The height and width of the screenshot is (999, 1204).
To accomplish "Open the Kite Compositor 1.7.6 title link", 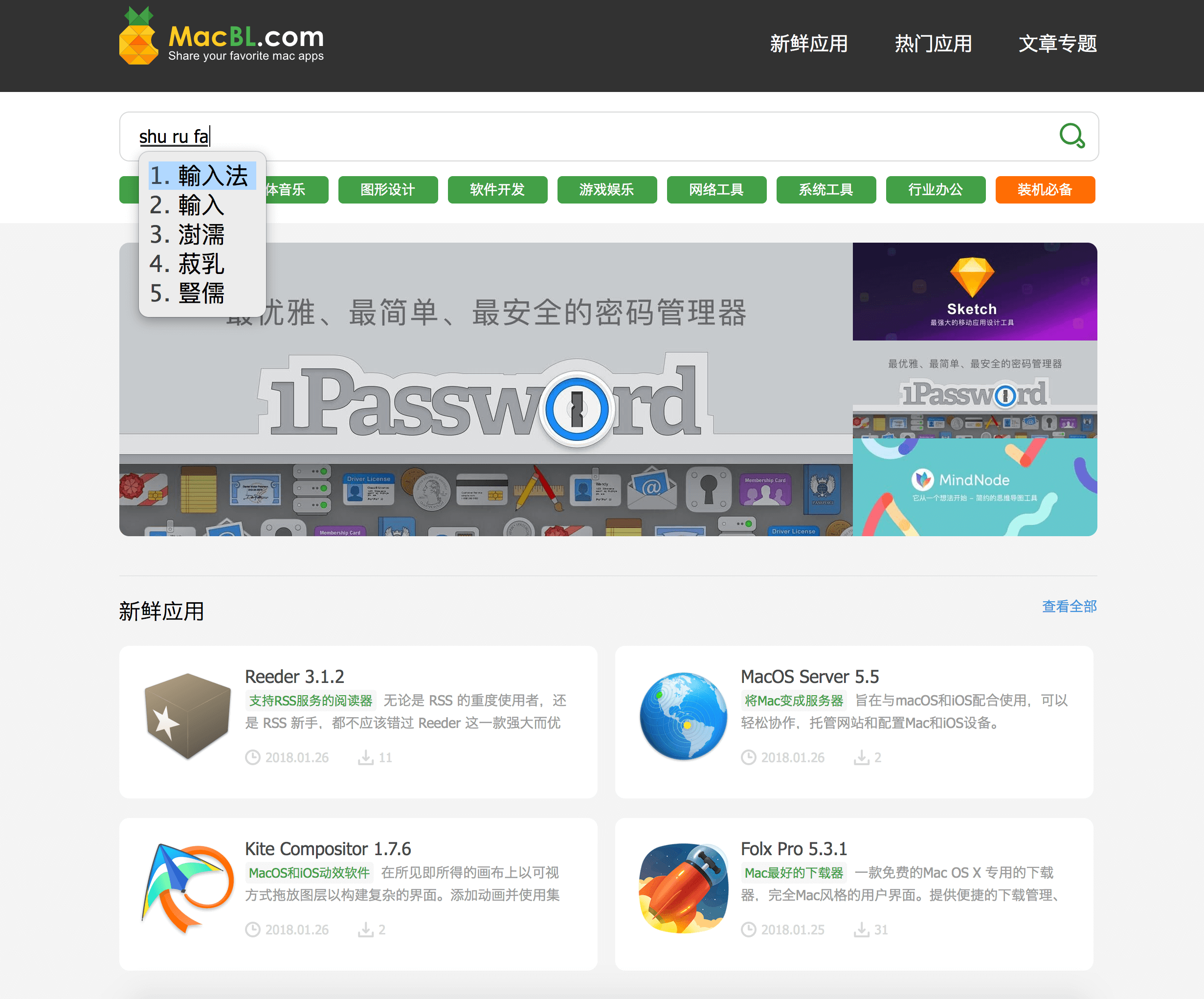I will [x=328, y=849].
